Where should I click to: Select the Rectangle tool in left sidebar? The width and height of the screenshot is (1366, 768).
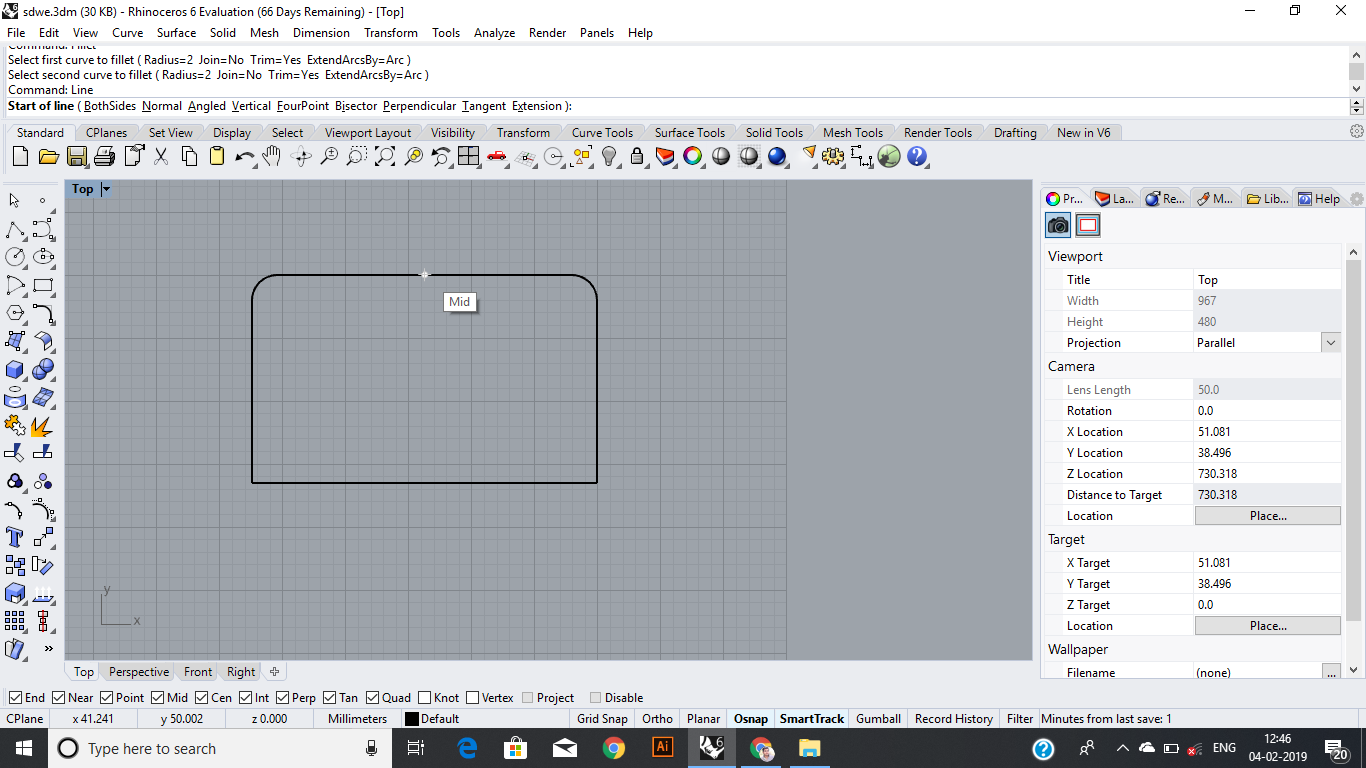click(43, 285)
